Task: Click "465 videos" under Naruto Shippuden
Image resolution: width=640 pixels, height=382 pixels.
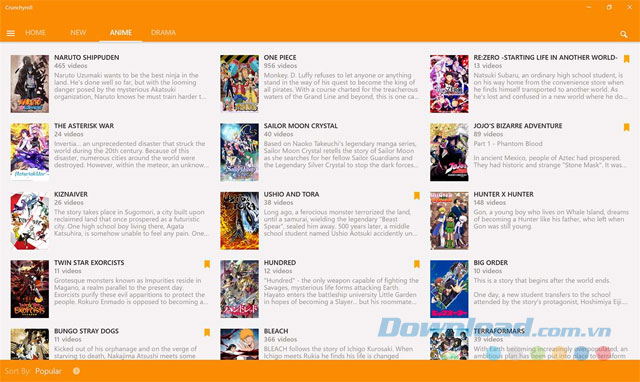Action: (71, 66)
